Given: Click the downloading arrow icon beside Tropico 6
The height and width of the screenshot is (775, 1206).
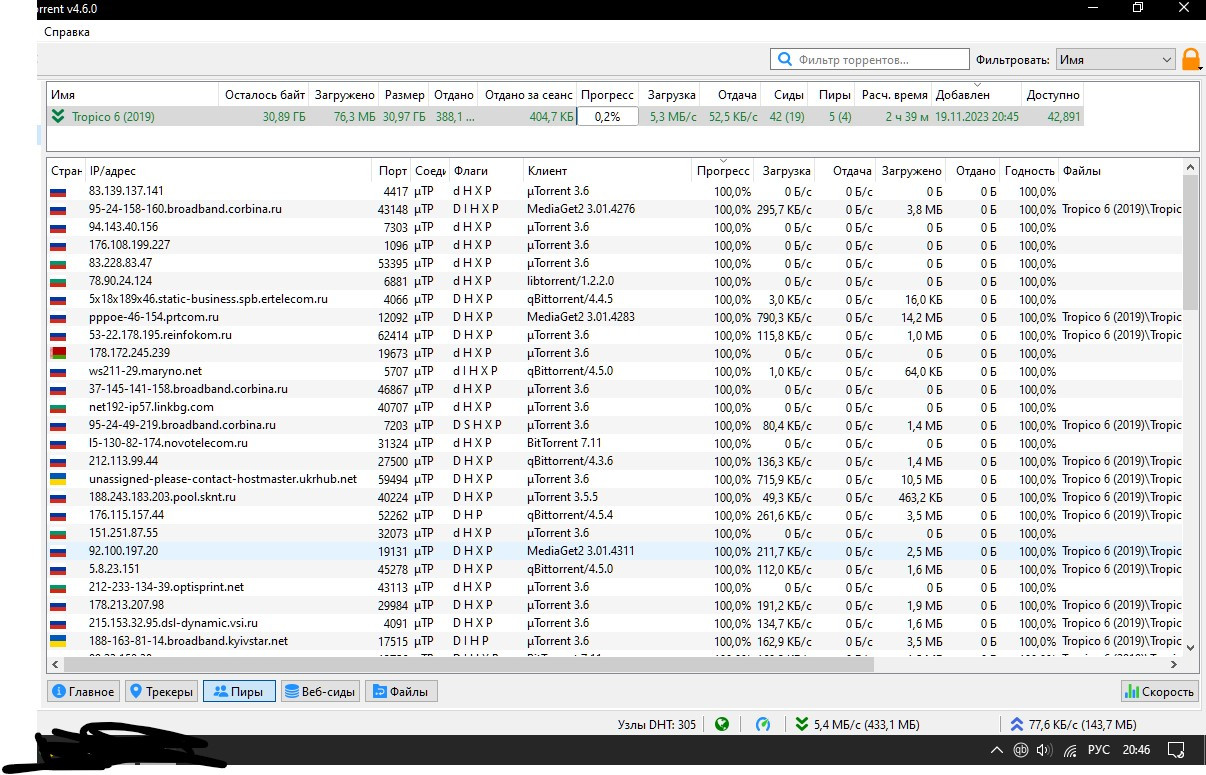Looking at the screenshot, I should [58, 117].
